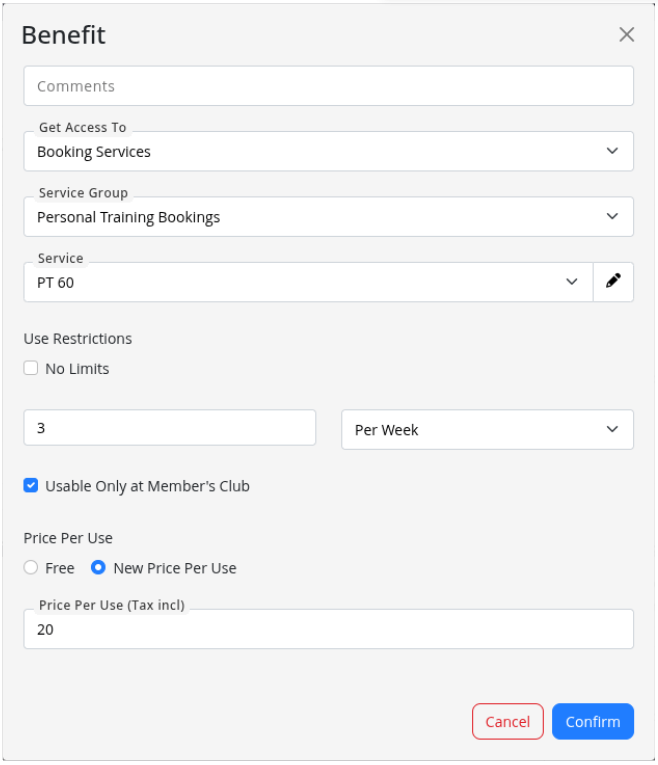Open the Booking Services dropdown field

(x=300, y=152)
